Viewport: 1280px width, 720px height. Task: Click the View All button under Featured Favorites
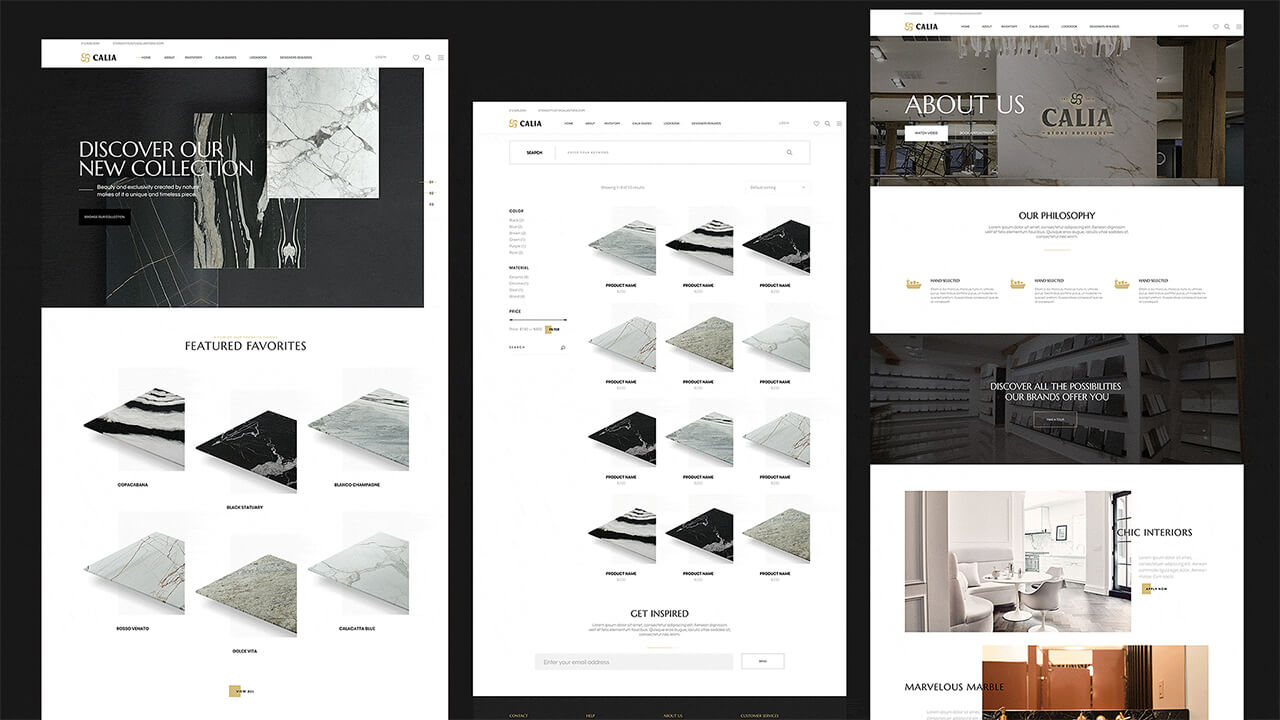241,691
